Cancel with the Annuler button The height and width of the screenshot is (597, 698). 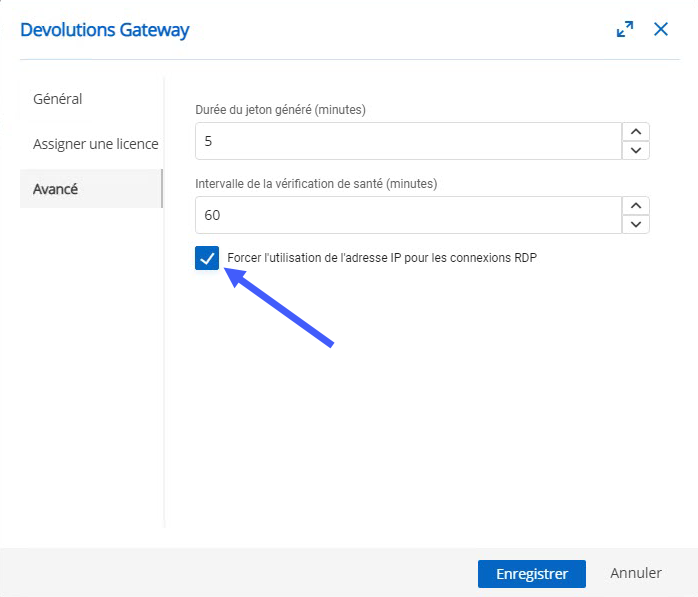636,573
